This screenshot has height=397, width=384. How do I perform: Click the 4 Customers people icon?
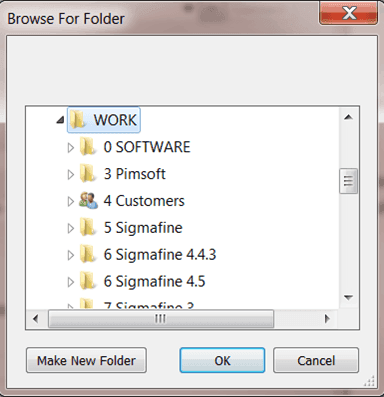click(x=88, y=201)
